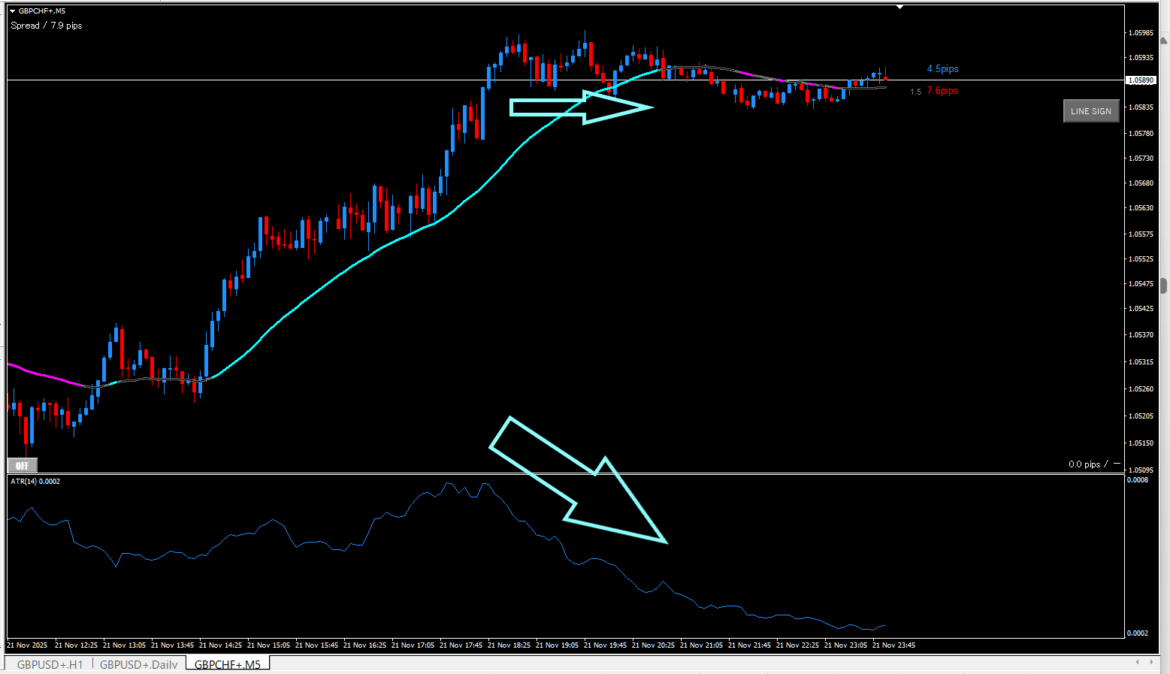This screenshot has height=674, width=1170.
Task: Click the 21 Nov 23:45 time marker
Action: [x=893, y=645]
